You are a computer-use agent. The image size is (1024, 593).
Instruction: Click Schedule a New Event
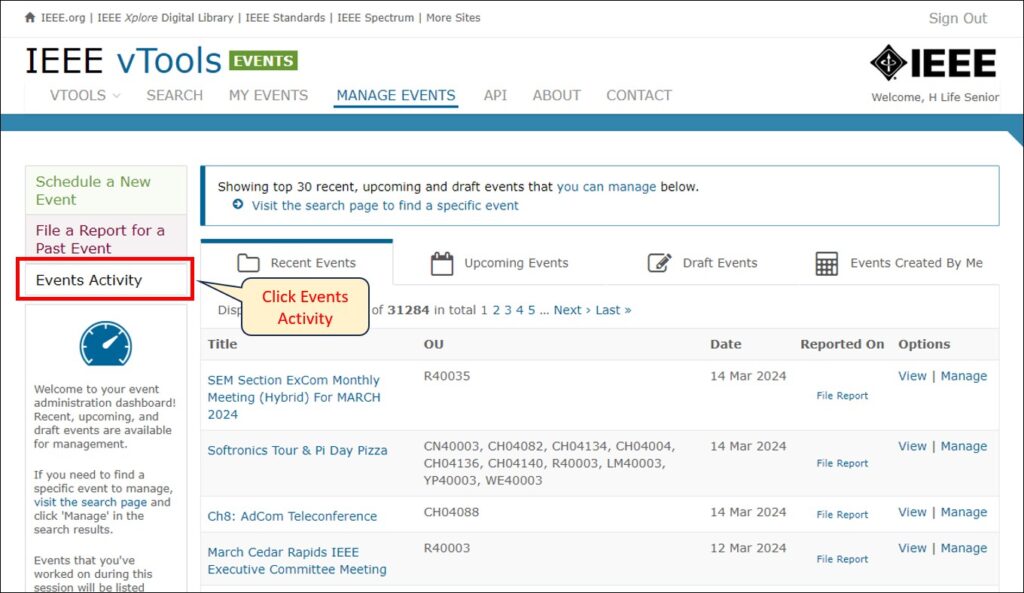pyautogui.click(x=106, y=190)
